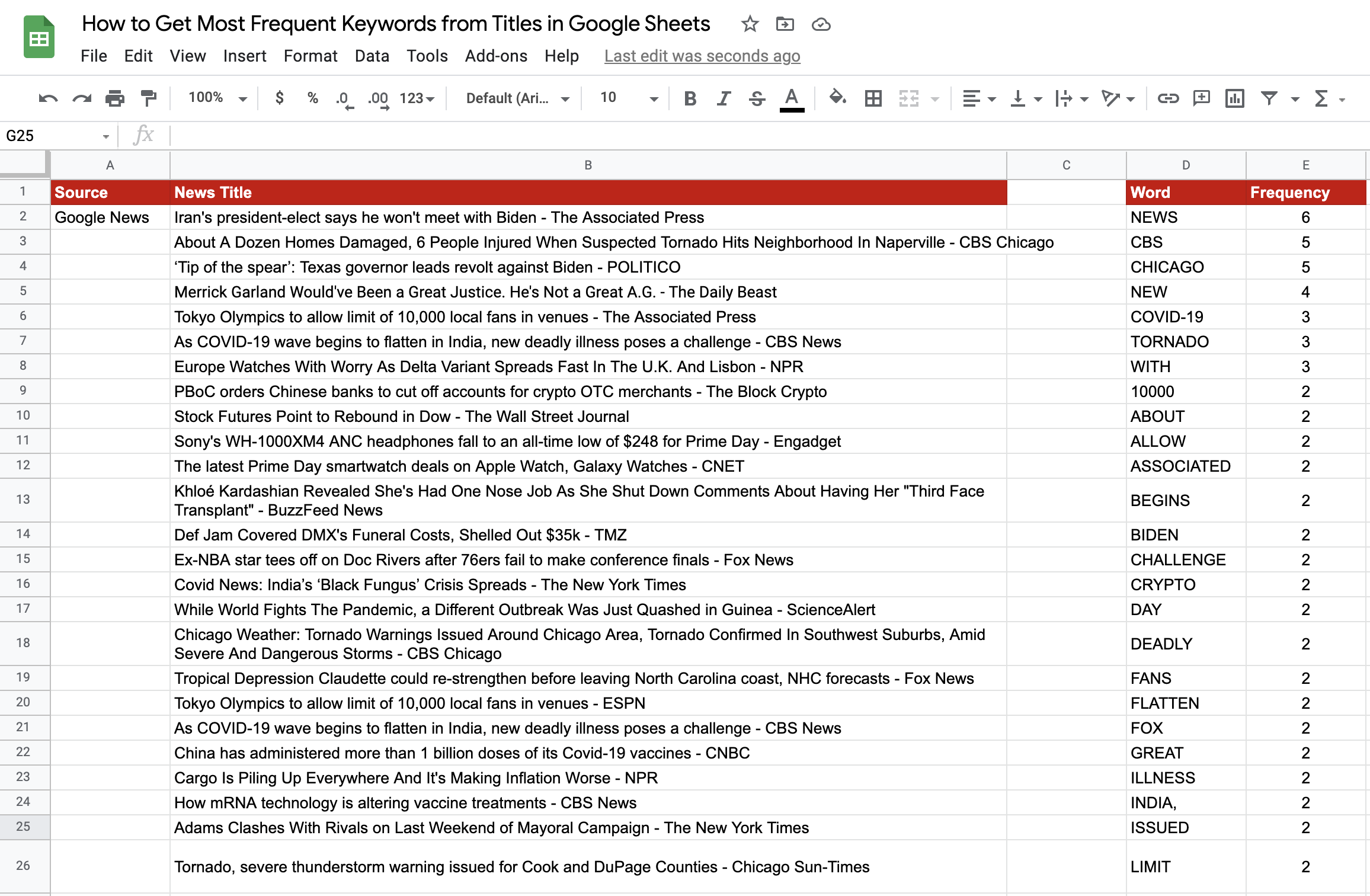Viewport: 1370px width, 896px height.
Task: Click the 'Last edit was seconds ago' link
Action: coord(702,56)
